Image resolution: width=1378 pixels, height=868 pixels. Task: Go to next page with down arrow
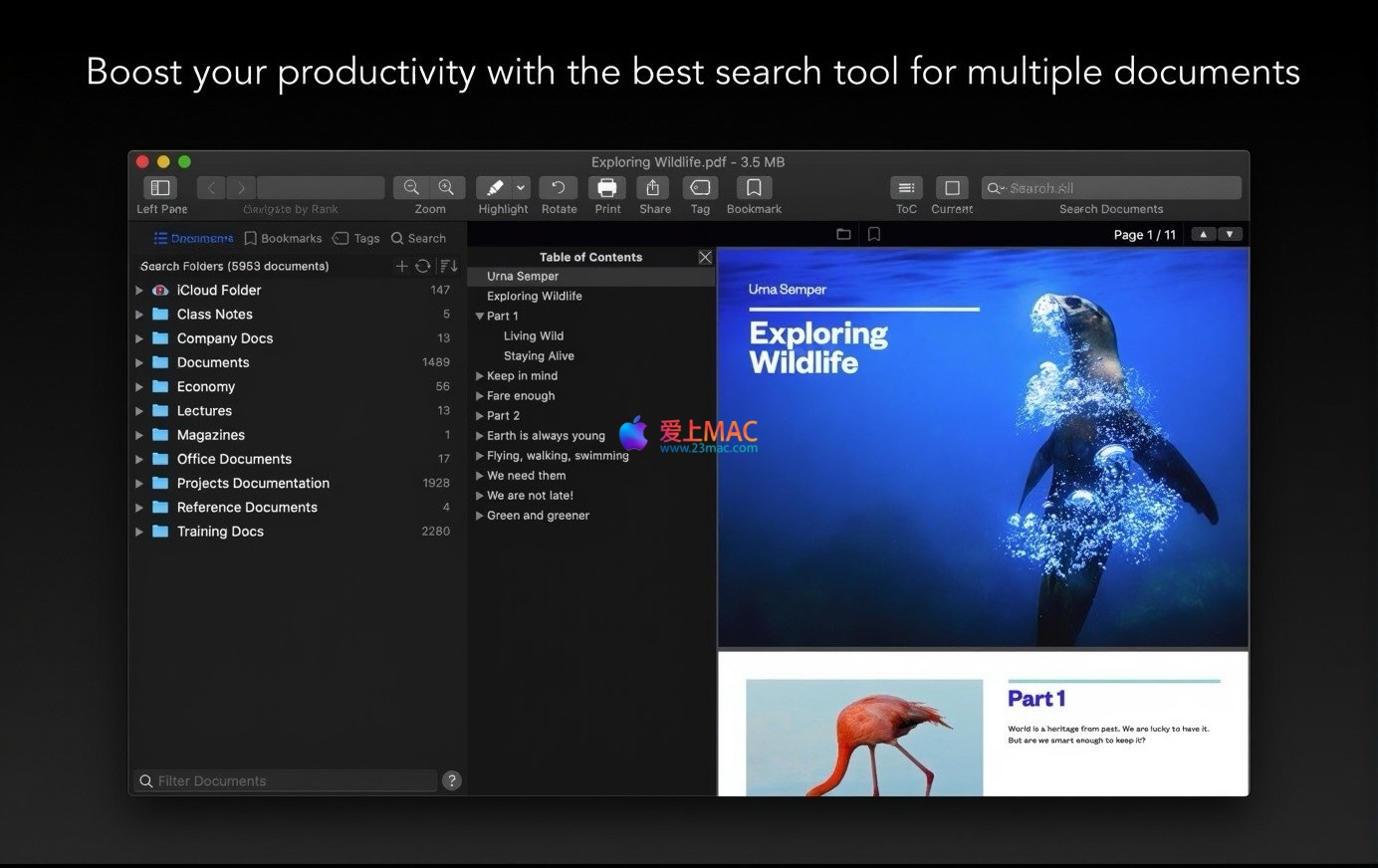coord(1231,235)
